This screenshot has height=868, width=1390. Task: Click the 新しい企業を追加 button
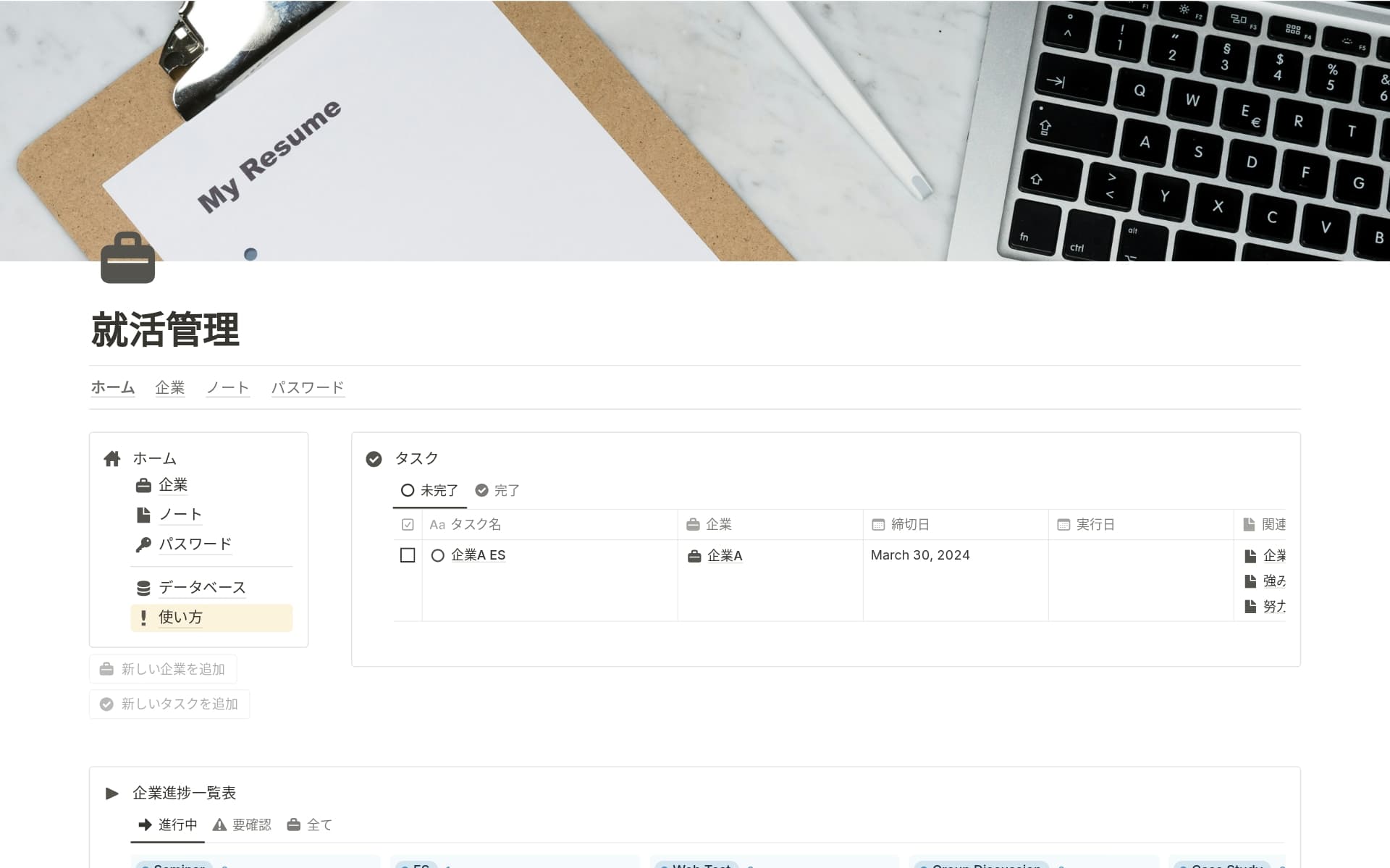(163, 670)
